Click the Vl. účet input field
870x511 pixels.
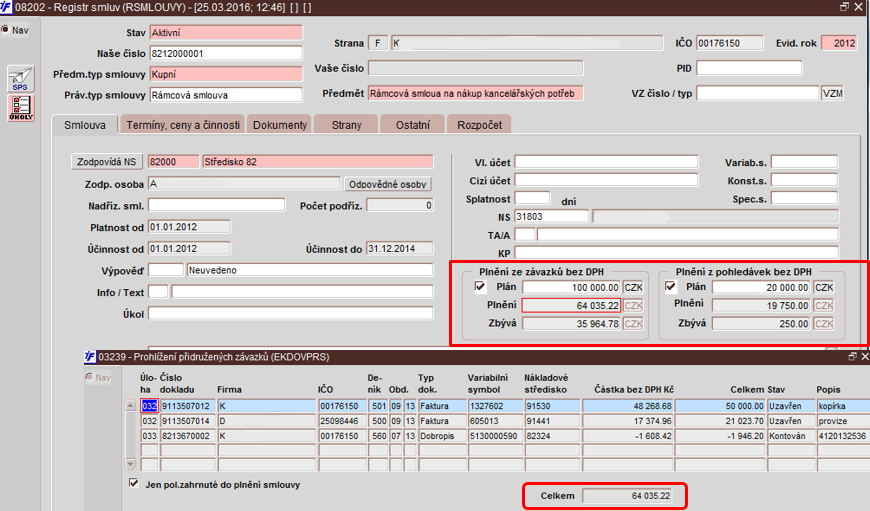point(606,162)
